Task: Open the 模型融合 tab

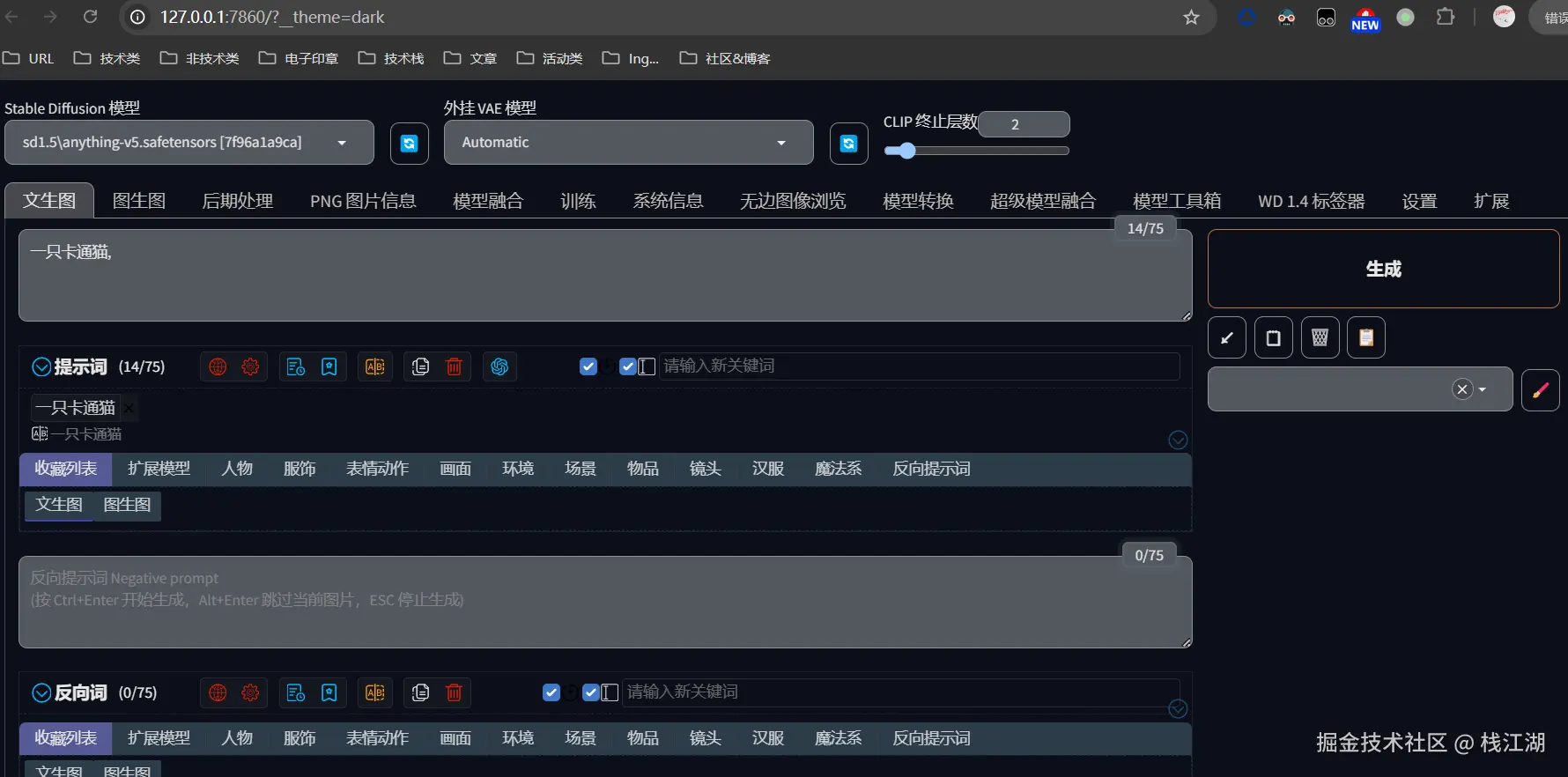Action: 488,201
